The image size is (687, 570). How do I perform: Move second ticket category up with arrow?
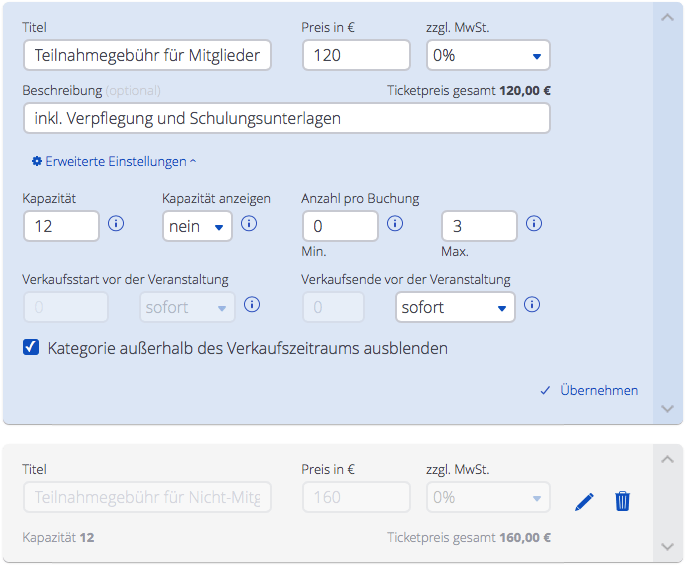(x=668, y=459)
